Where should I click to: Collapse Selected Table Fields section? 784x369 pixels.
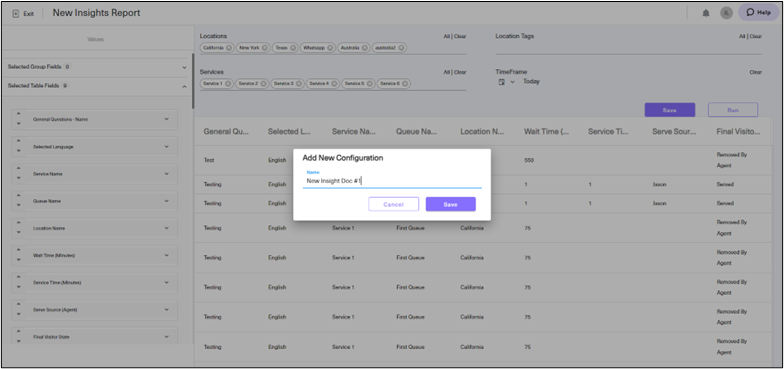click(184, 86)
